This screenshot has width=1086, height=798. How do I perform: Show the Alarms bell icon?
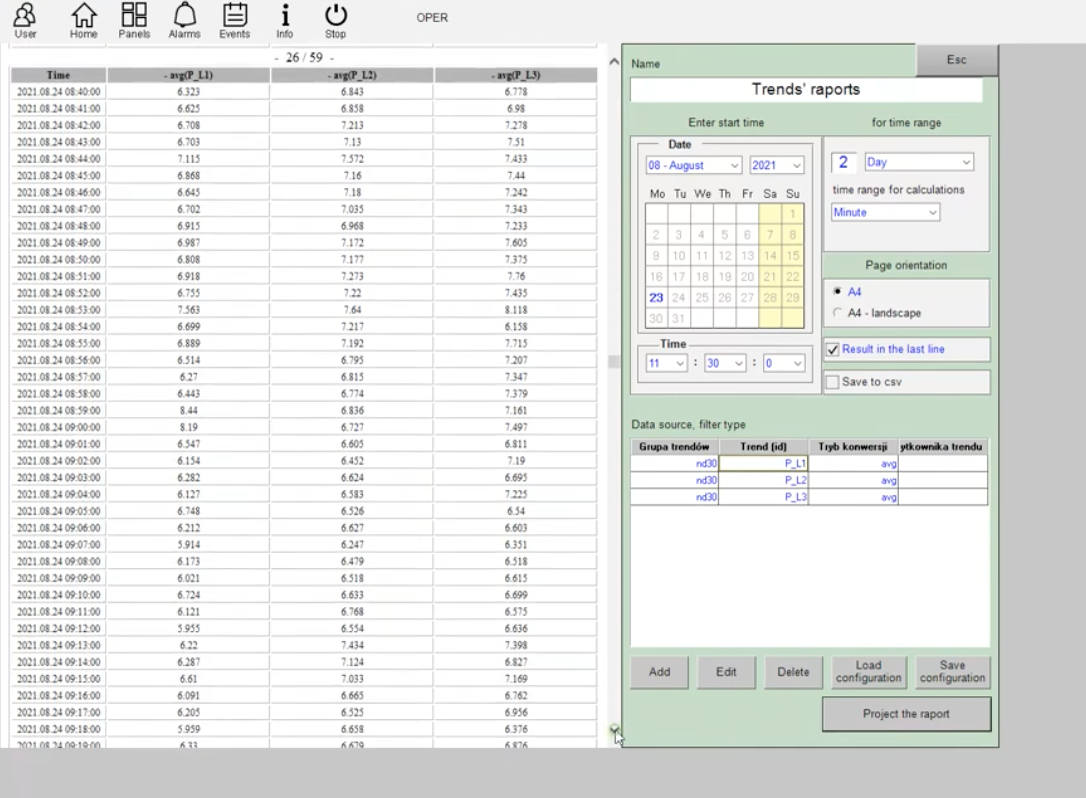tap(184, 20)
